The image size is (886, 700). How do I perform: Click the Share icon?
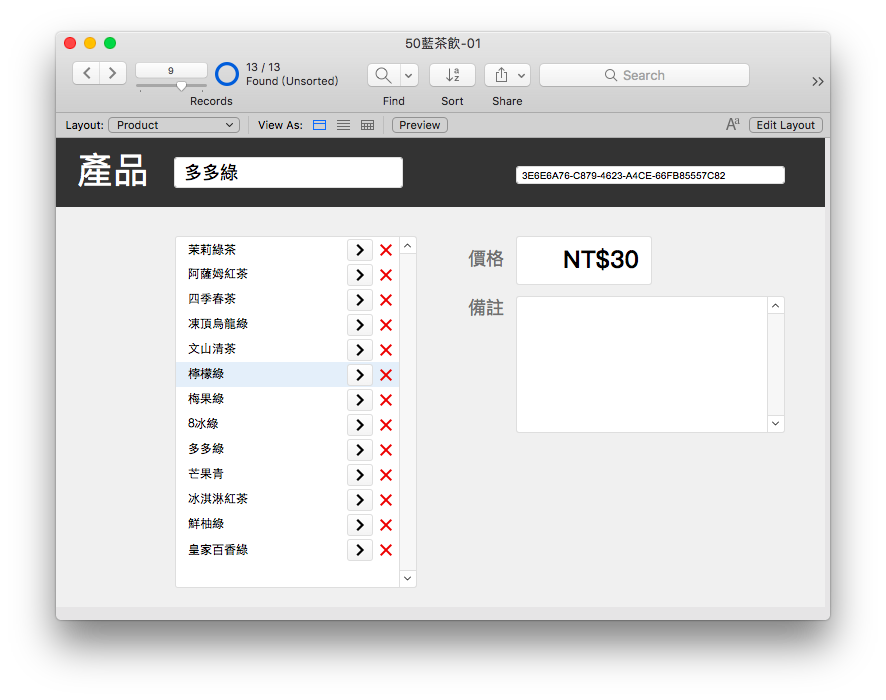[501, 75]
